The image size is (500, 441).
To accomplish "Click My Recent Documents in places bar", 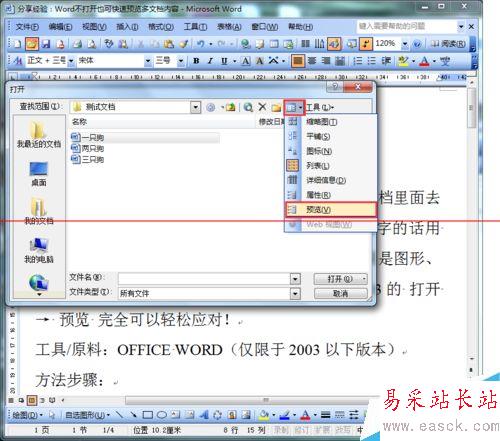I will 39,135.
